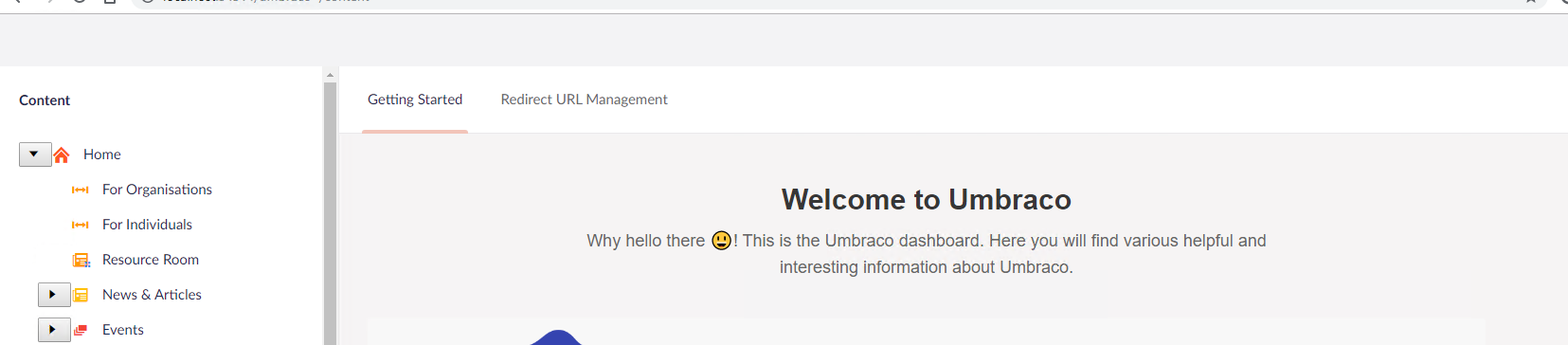The image size is (1568, 345).
Task: Collapse the Home tree node
Action: click(35, 154)
